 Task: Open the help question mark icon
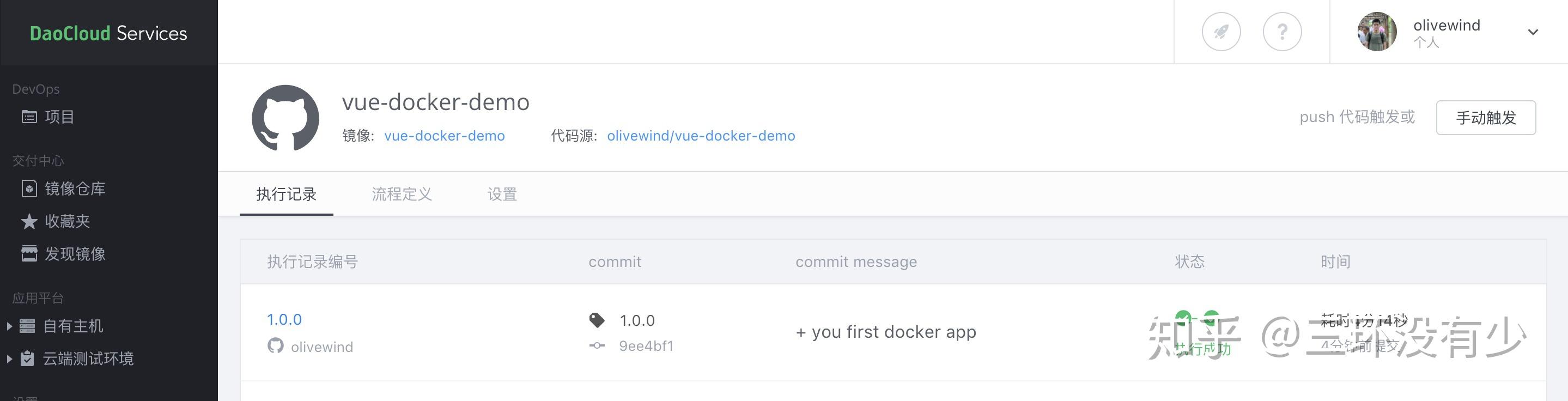coord(1282,32)
